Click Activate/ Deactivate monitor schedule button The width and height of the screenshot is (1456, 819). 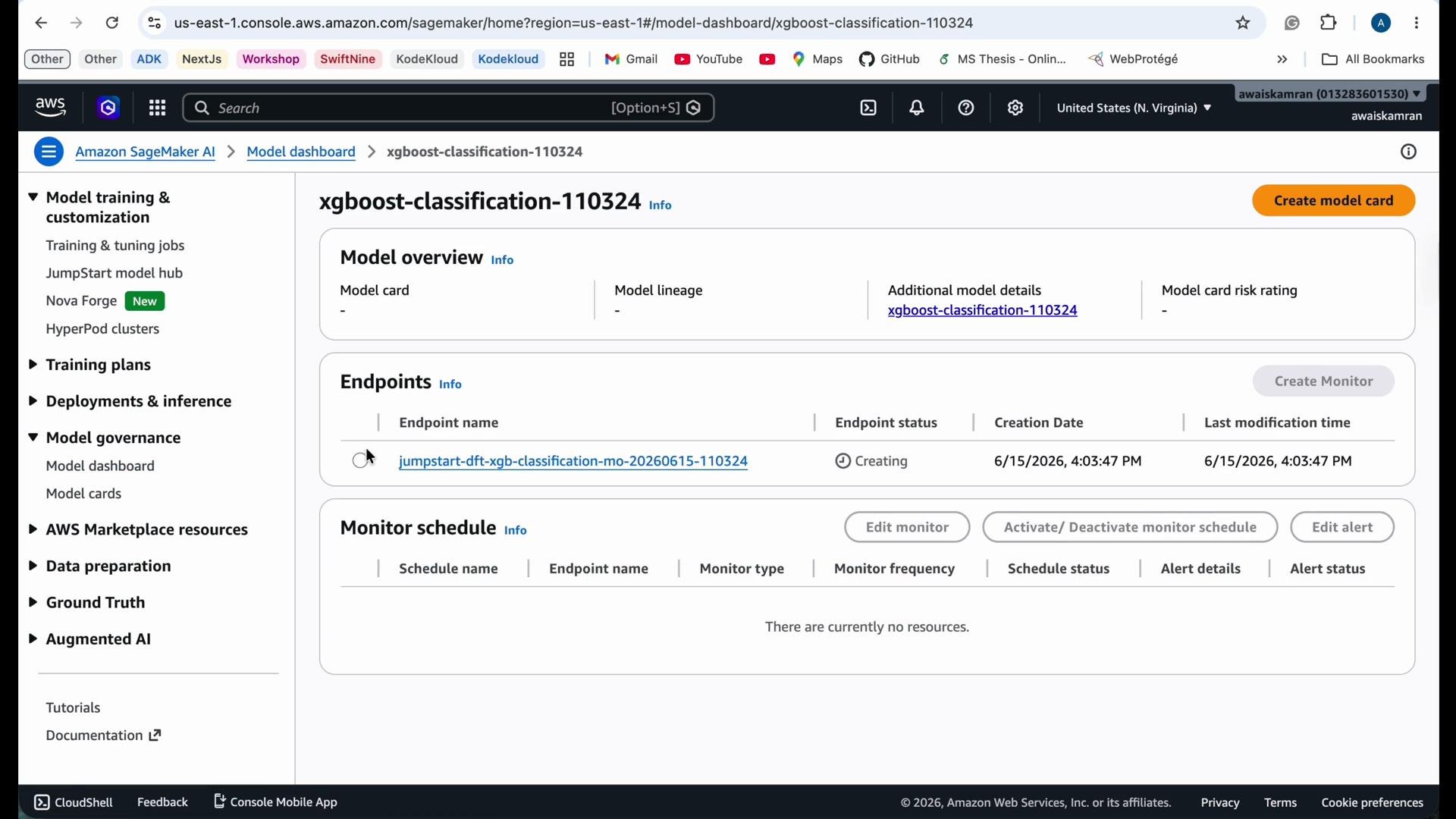point(1130,528)
